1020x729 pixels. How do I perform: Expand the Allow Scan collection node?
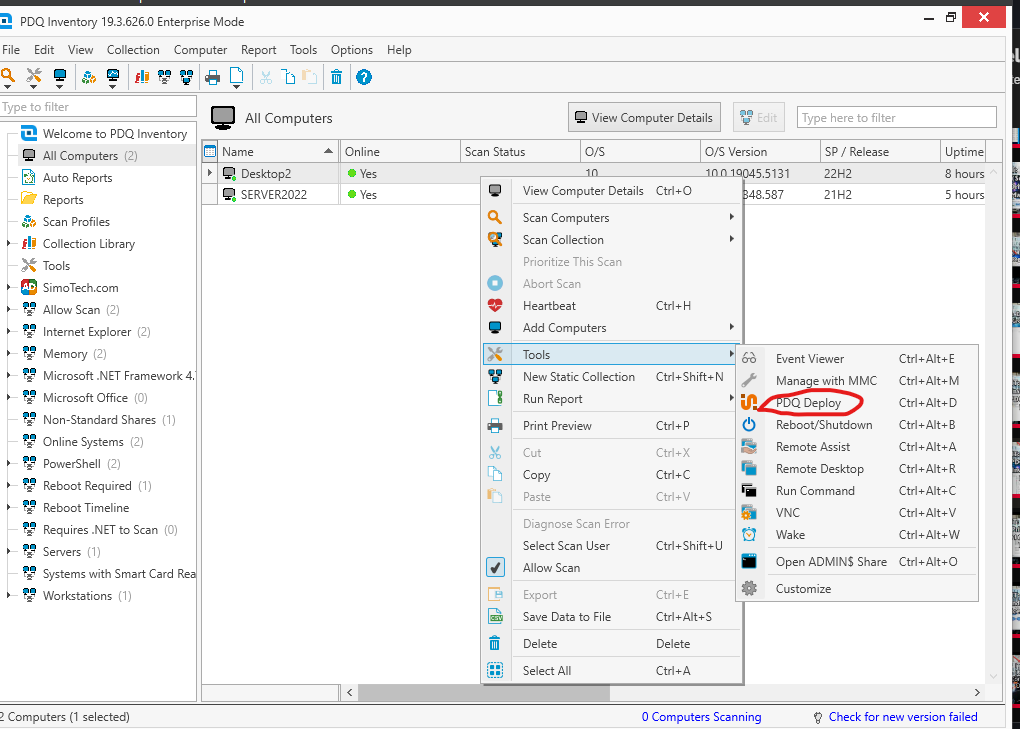pyautogui.click(x=8, y=310)
